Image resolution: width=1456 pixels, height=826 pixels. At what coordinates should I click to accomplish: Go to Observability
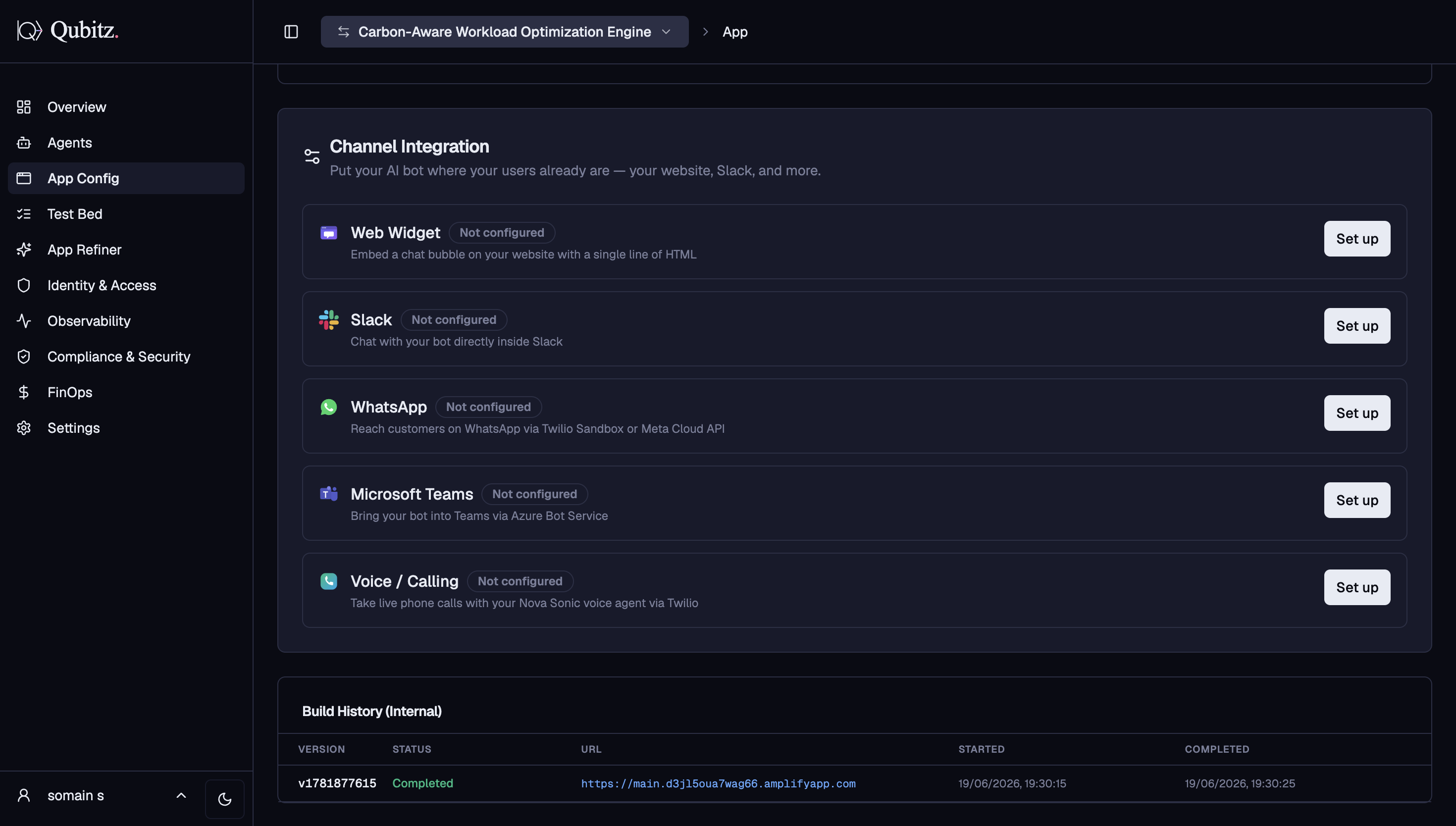tap(126, 321)
